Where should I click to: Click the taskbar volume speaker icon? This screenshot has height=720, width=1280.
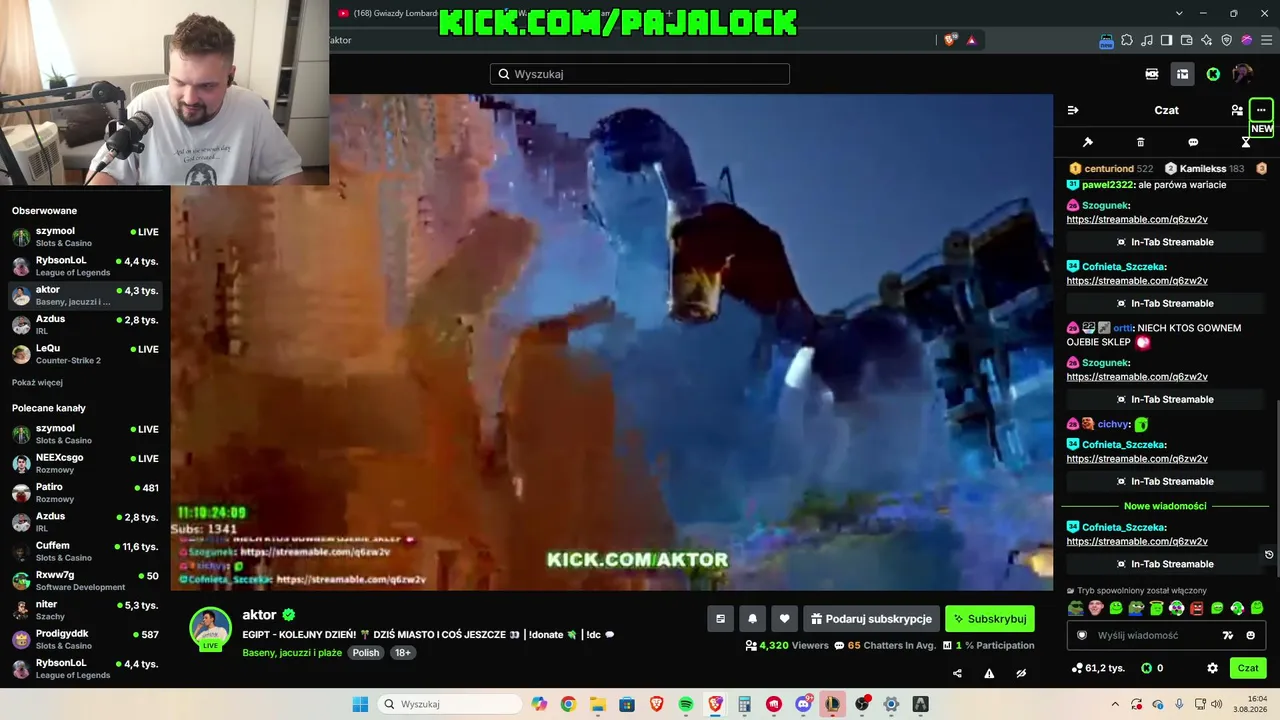click(1217, 704)
